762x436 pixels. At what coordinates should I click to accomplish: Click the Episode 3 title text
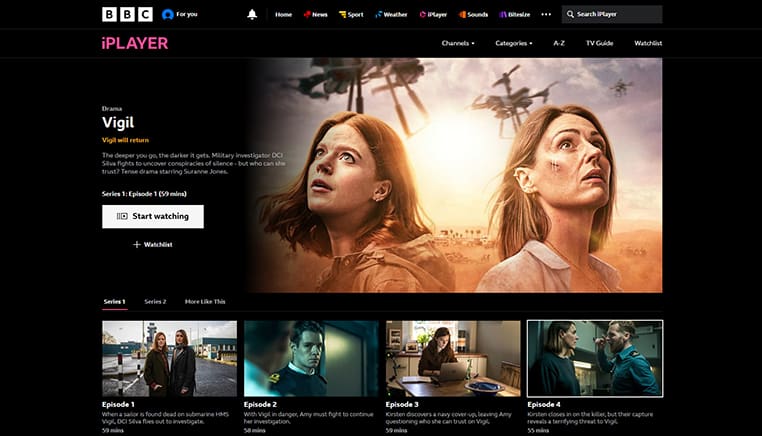pos(402,404)
